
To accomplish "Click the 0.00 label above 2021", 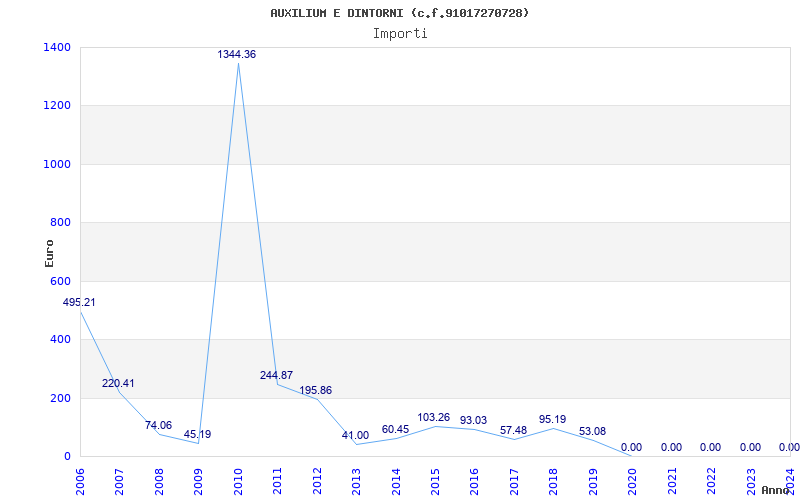I will (x=671, y=447).
